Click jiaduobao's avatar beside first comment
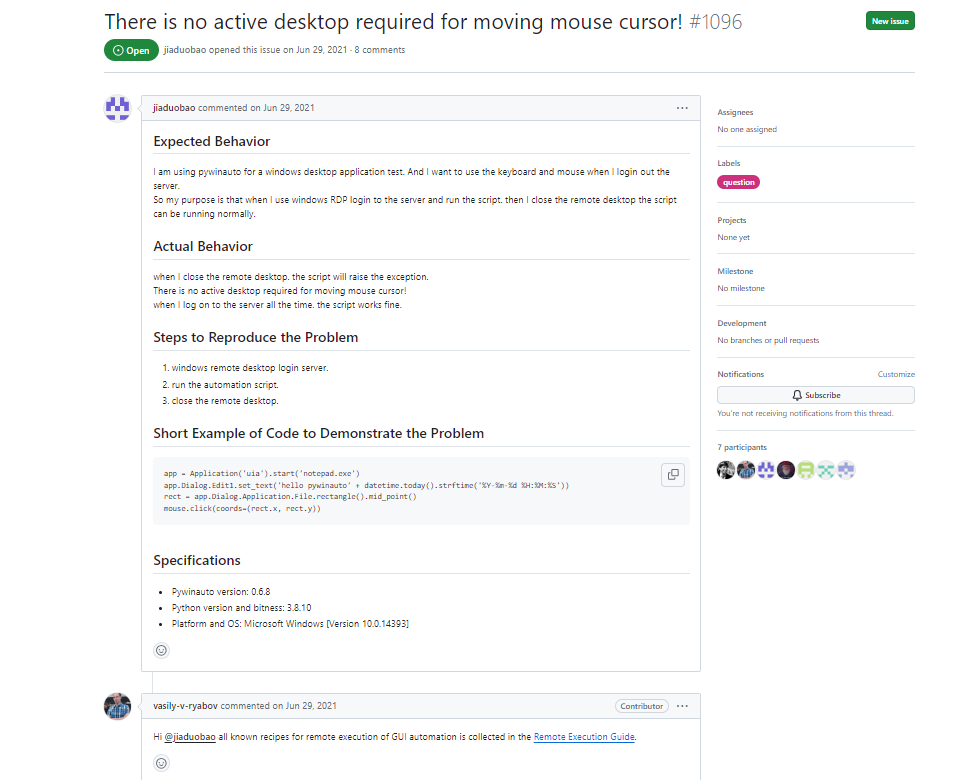961x780 pixels. pyautogui.click(x=117, y=108)
